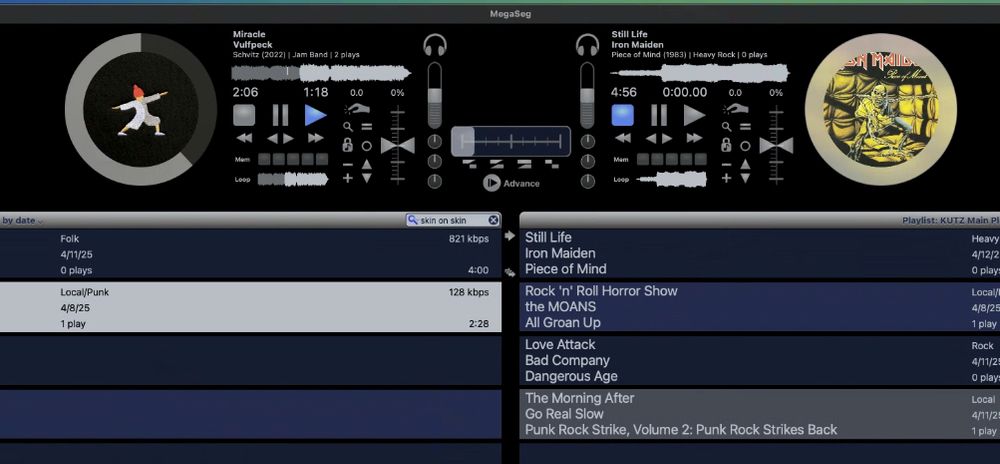Click the bowtie pitch slider on the Miracle deck
The height and width of the screenshot is (464, 1000).
397,145
